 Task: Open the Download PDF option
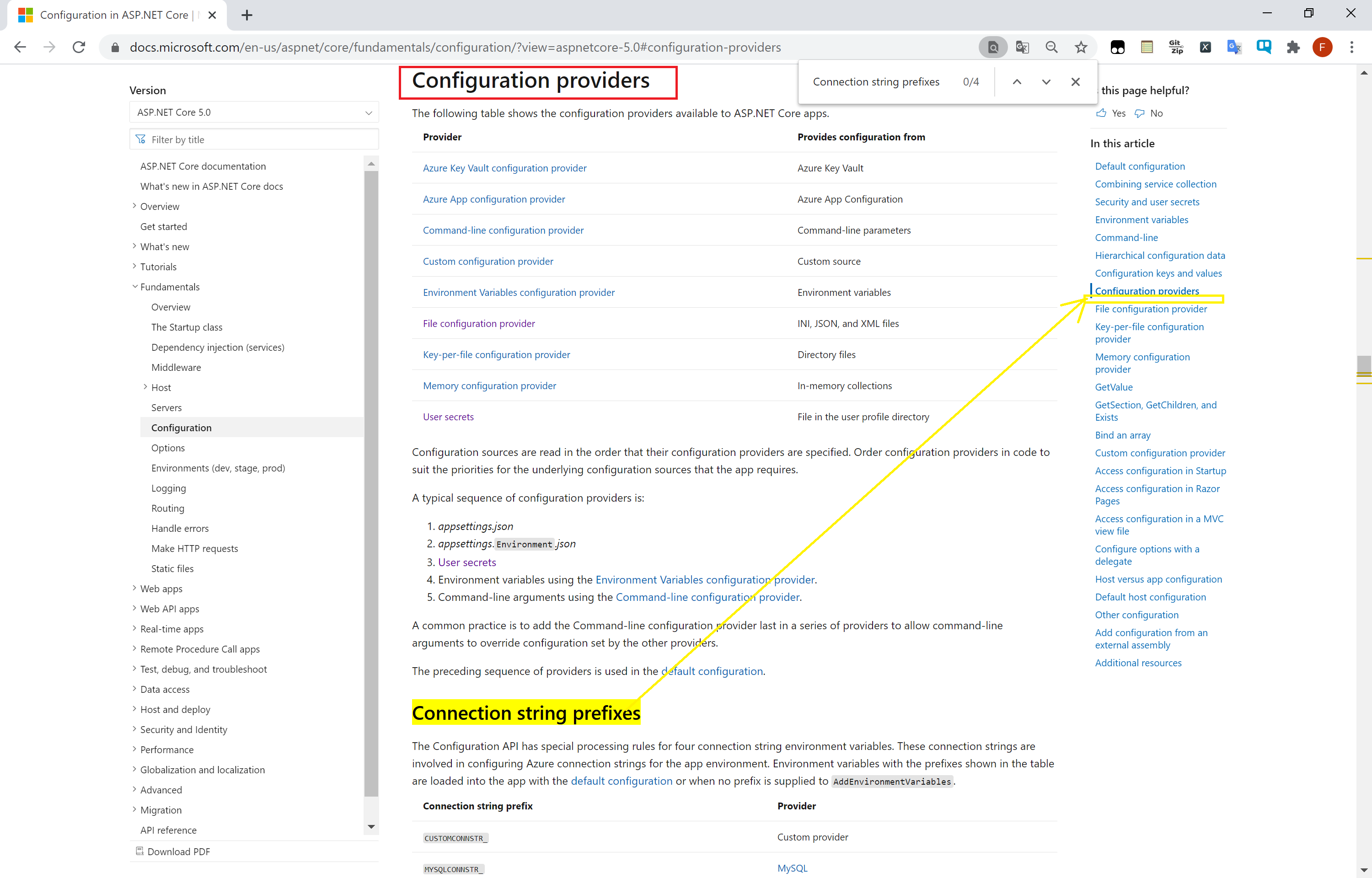pos(178,851)
